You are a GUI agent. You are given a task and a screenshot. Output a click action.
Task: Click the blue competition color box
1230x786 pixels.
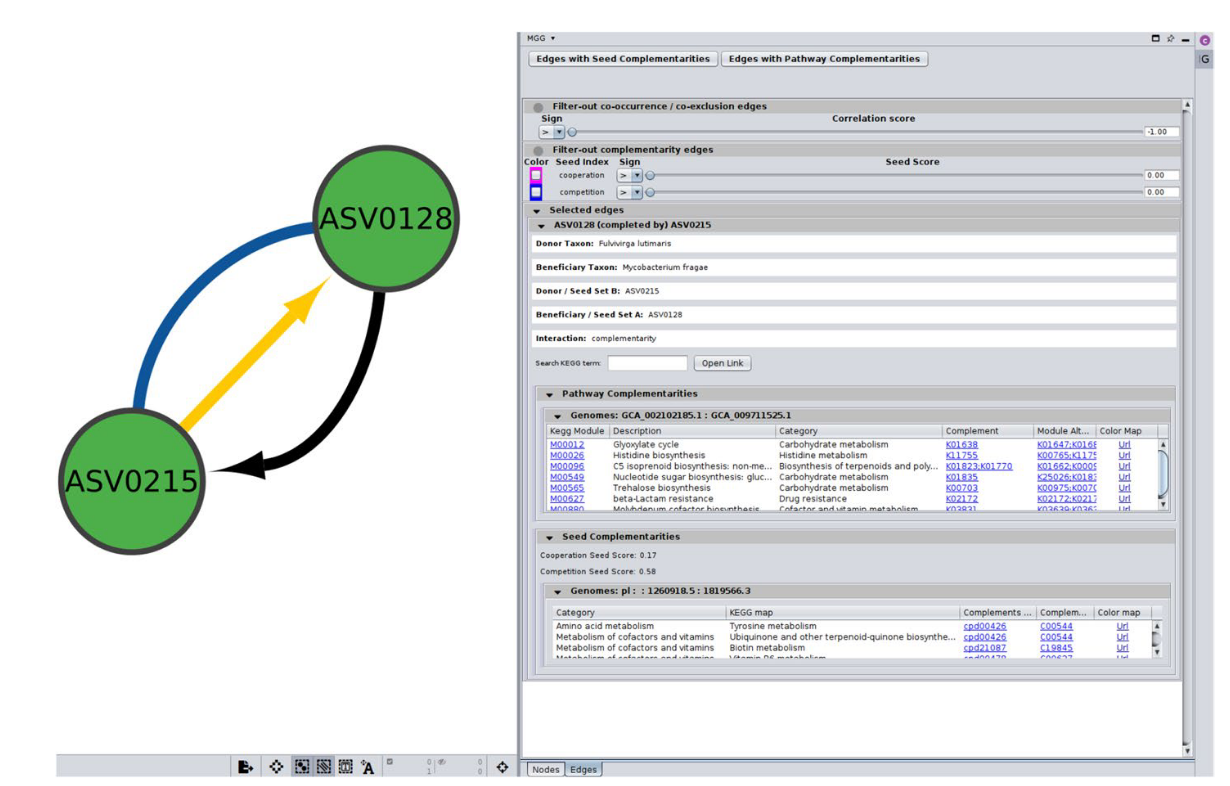[x=536, y=192]
